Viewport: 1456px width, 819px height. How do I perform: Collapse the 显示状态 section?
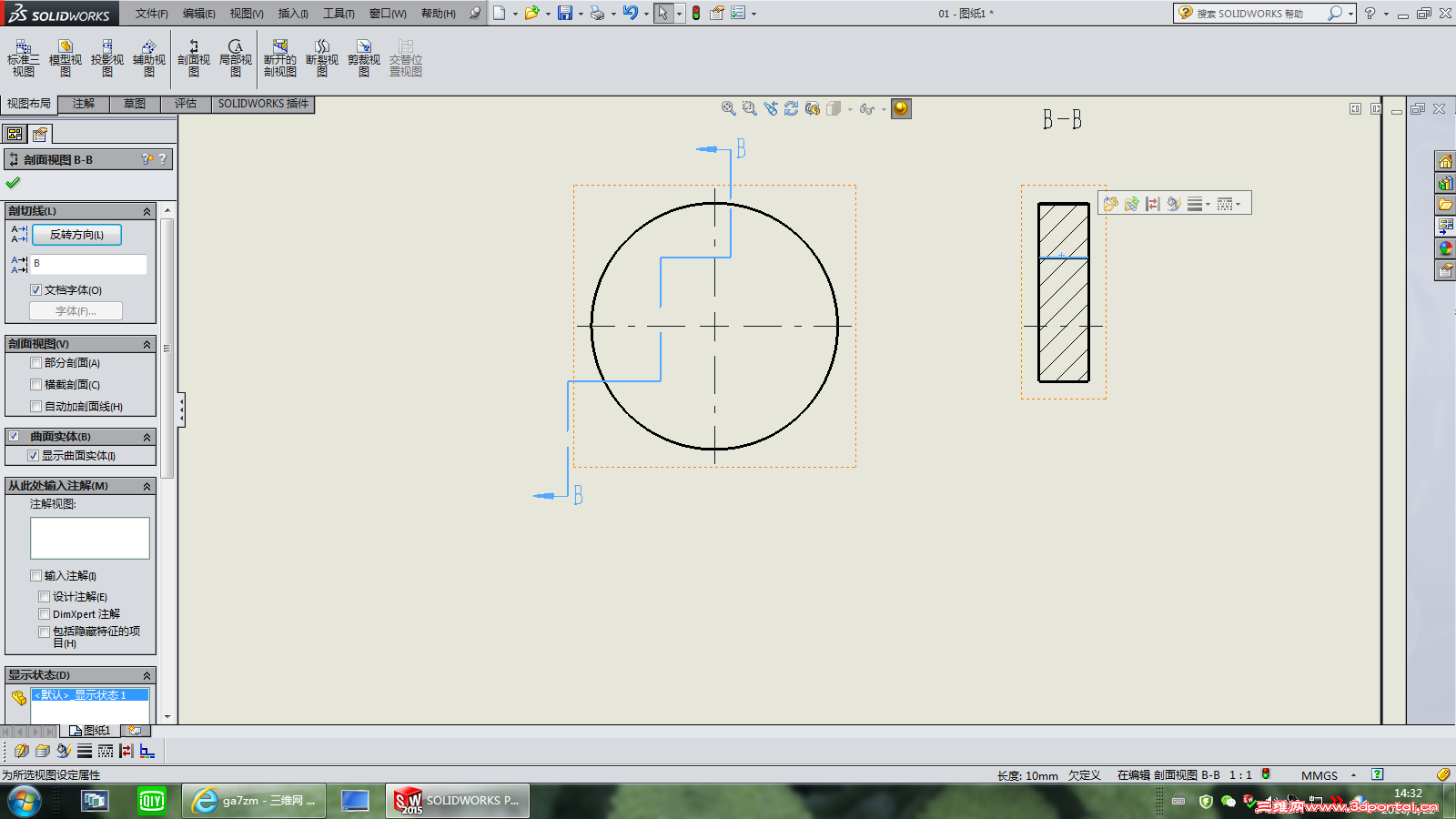(147, 675)
